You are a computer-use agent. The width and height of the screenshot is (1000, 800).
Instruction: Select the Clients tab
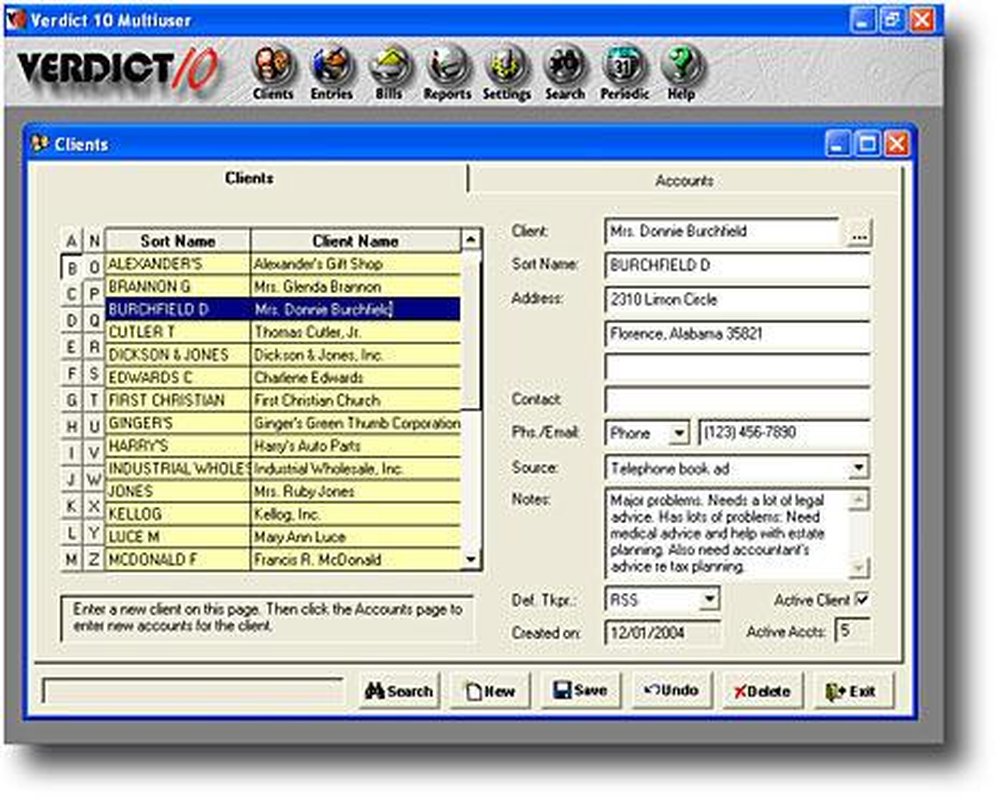click(249, 178)
